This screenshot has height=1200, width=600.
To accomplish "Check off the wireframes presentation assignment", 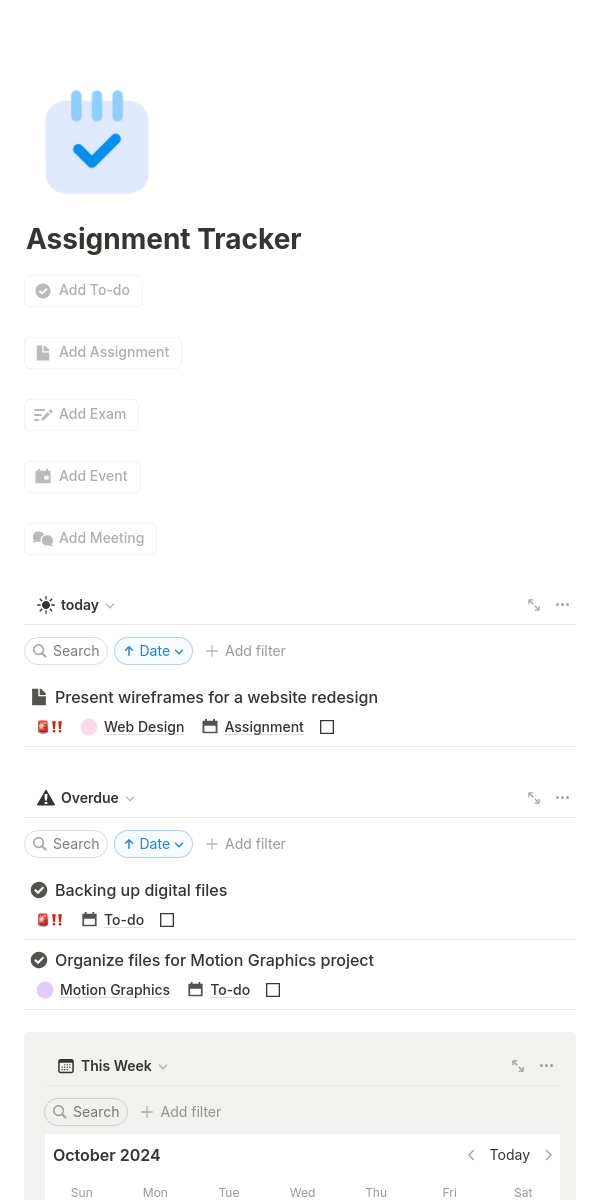I will point(327,727).
